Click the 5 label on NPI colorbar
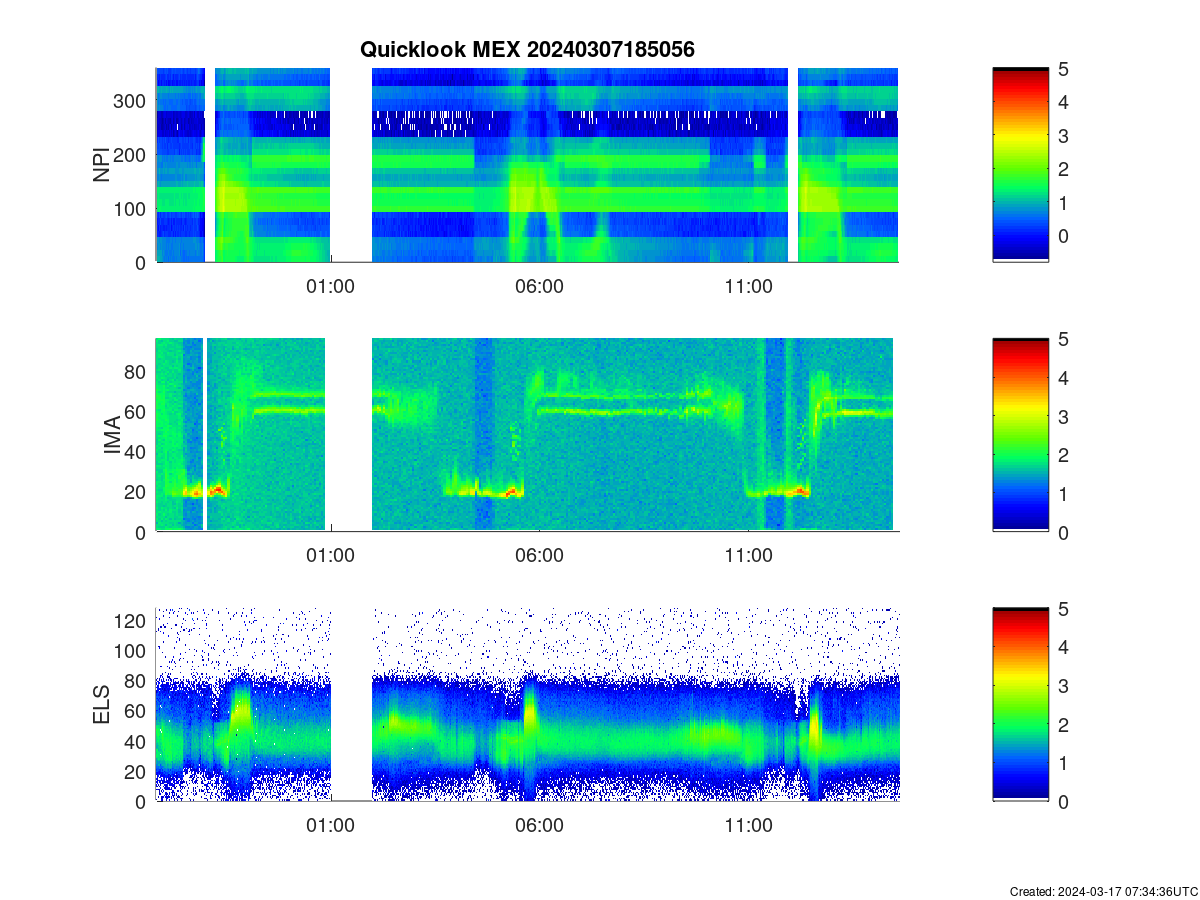The width and height of the screenshot is (1200, 900). (x=1061, y=68)
